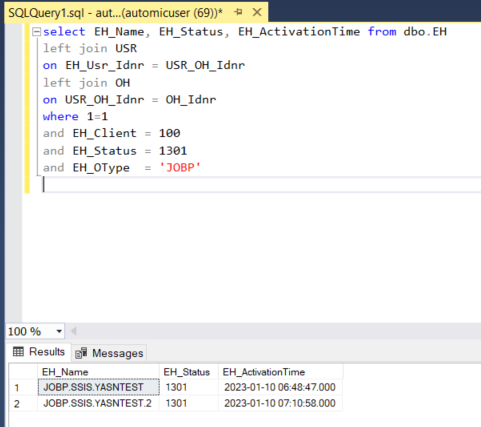
Task: Click the 1301 status cell in row 1
Action: (189, 387)
